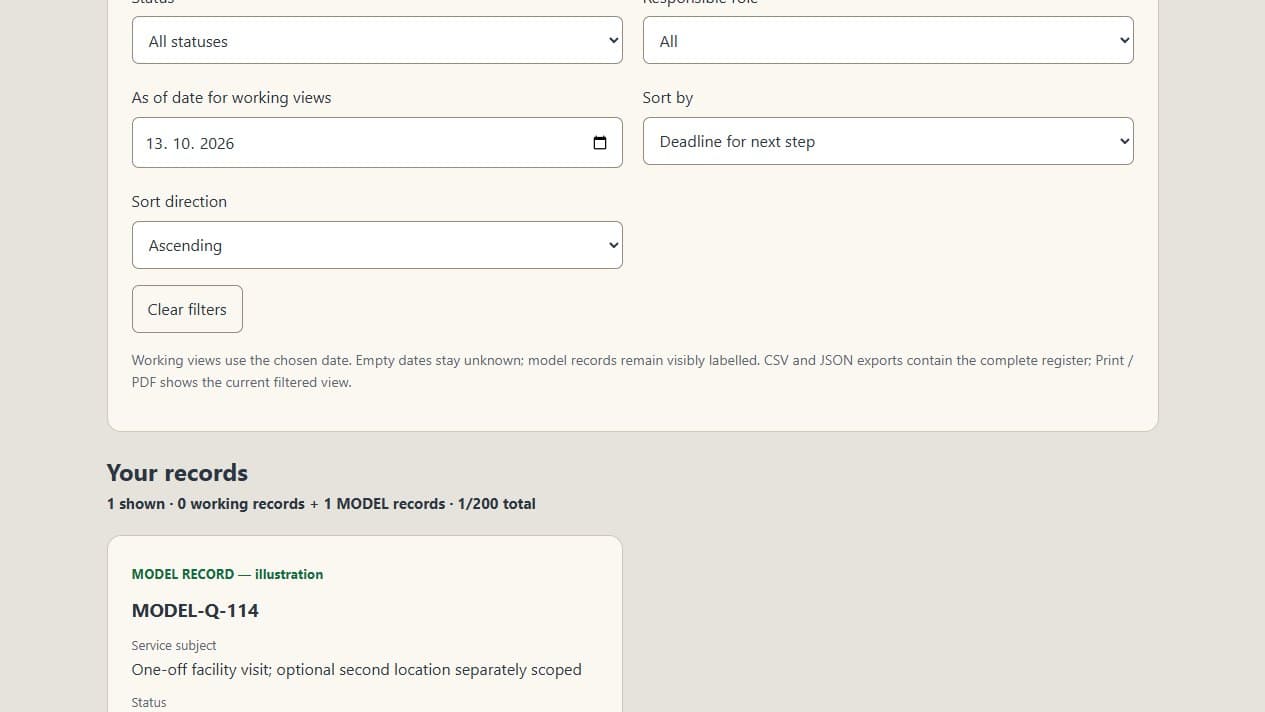1265x712 pixels.
Task: Open the All statuses dropdown
Action: (x=377, y=41)
